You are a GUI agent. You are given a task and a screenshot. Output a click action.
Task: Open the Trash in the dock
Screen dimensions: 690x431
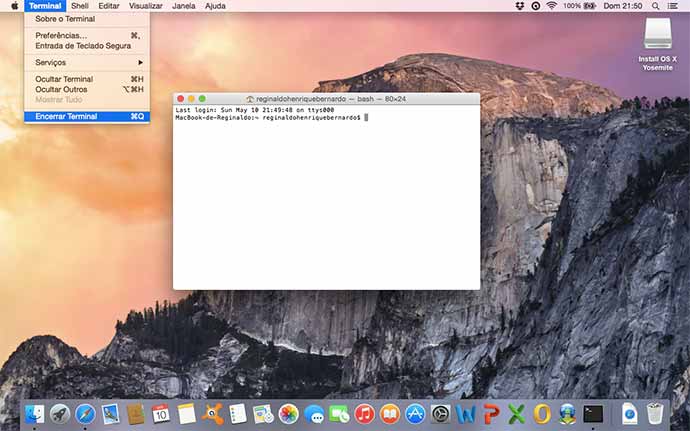[x=655, y=413]
